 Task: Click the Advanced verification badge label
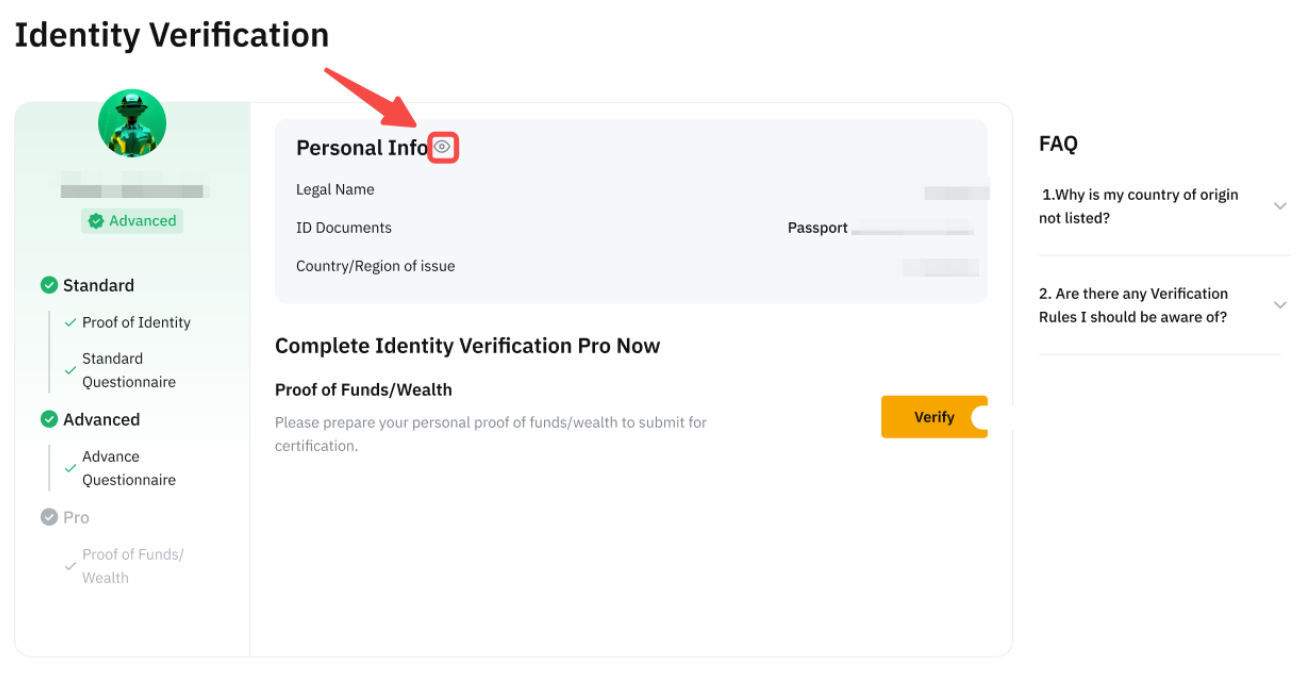[142, 221]
